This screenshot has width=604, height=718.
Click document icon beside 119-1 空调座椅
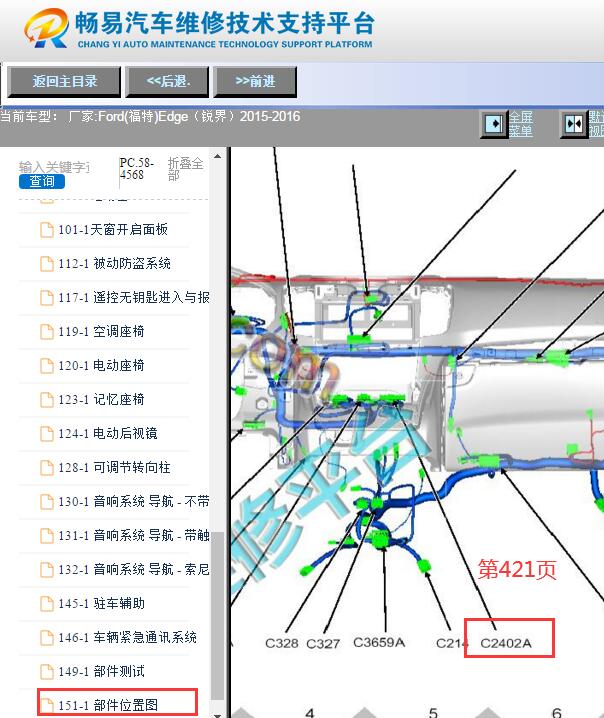[x=47, y=332]
